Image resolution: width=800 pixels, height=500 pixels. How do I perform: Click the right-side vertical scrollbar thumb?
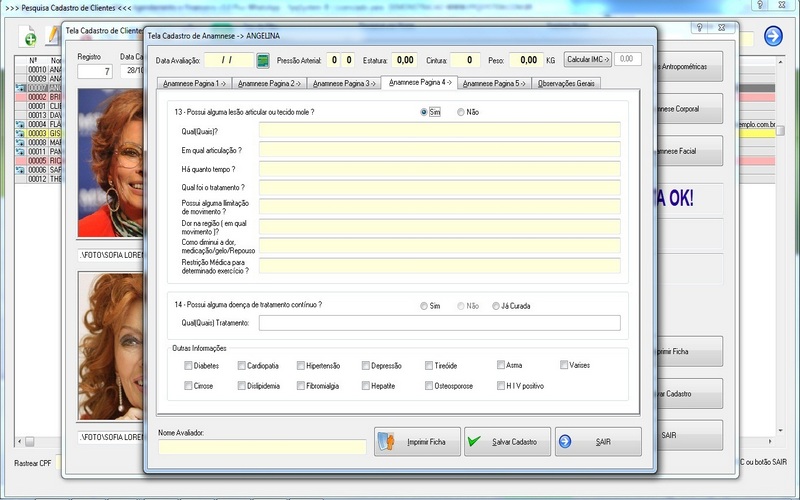click(780, 131)
